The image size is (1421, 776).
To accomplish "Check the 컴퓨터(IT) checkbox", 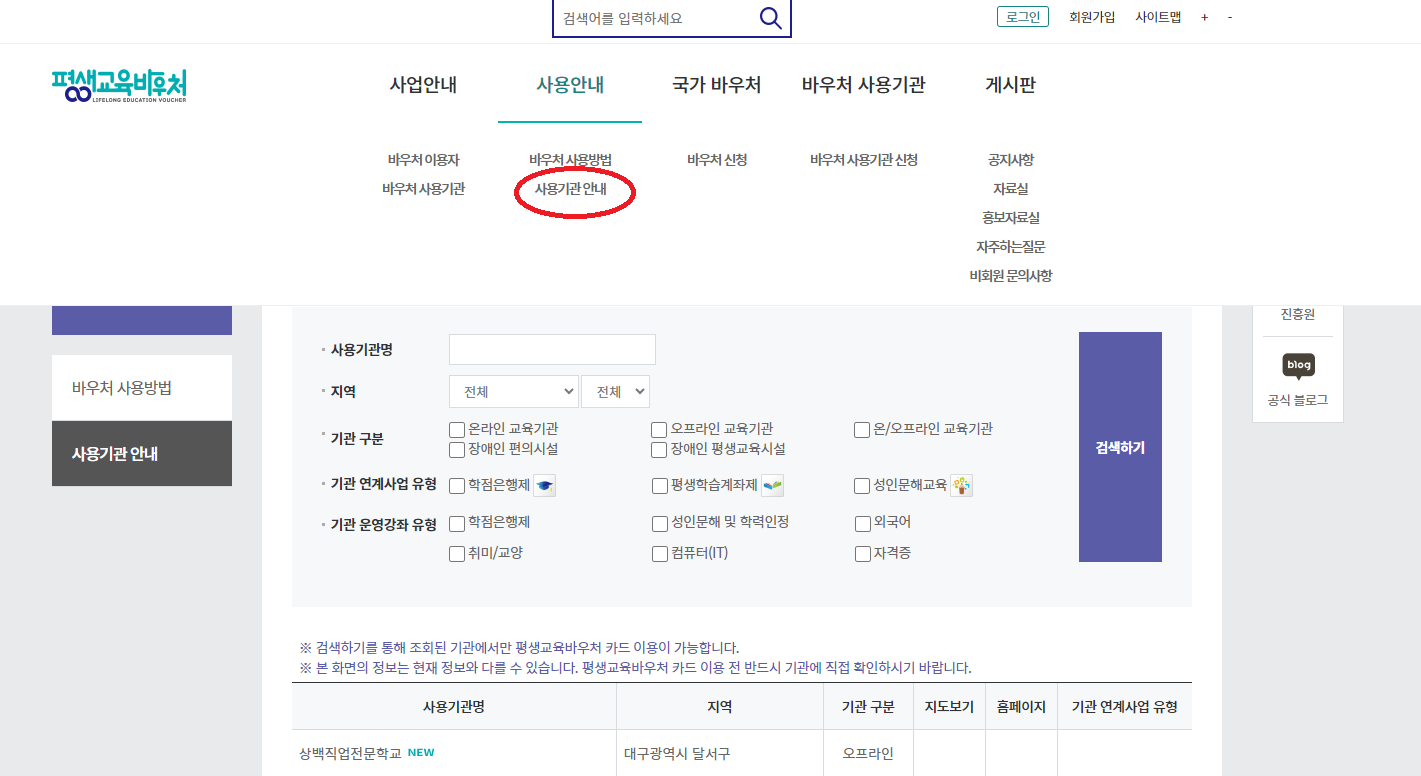I will pyautogui.click(x=660, y=554).
